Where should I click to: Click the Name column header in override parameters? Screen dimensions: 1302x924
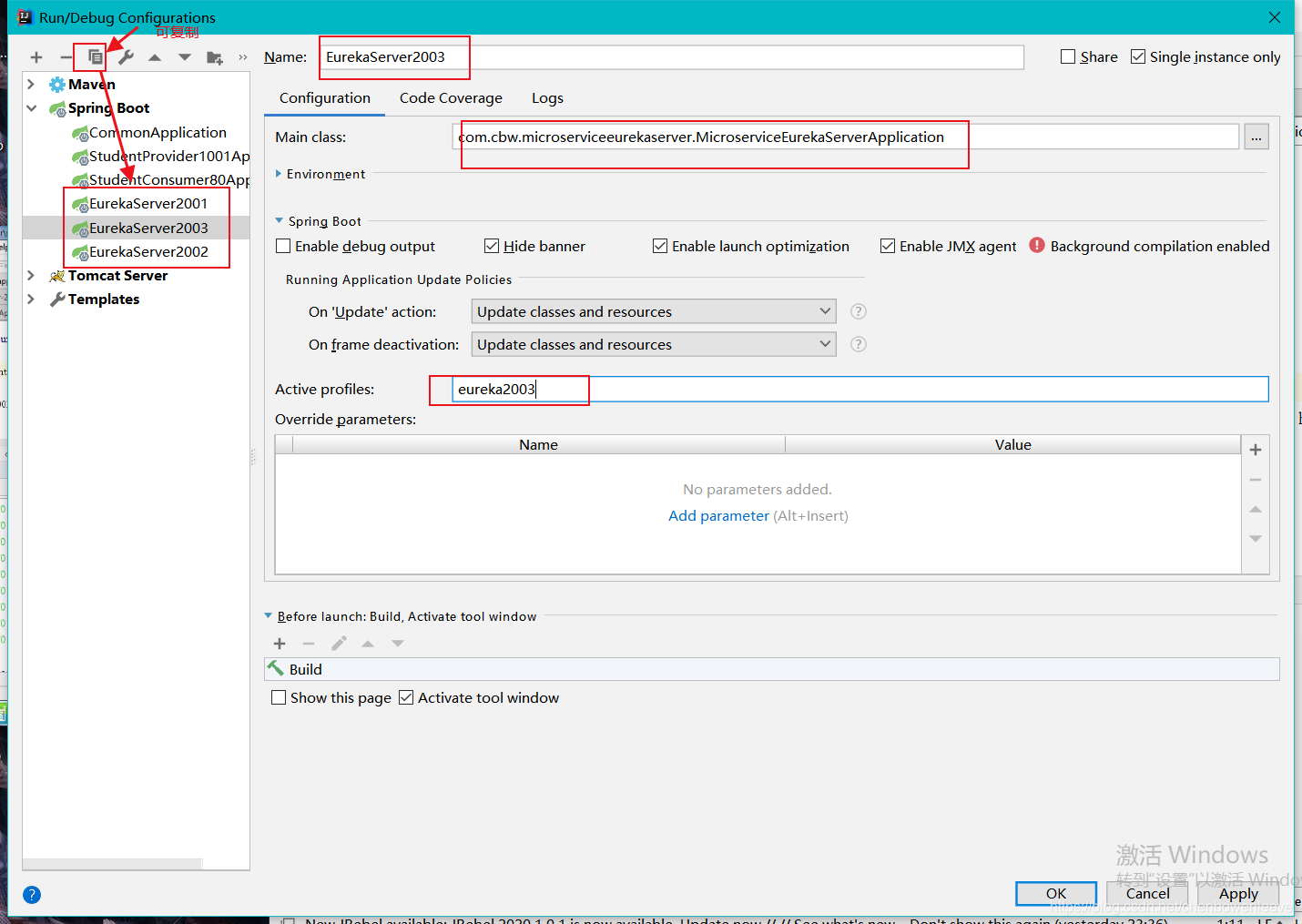pyautogui.click(x=538, y=444)
